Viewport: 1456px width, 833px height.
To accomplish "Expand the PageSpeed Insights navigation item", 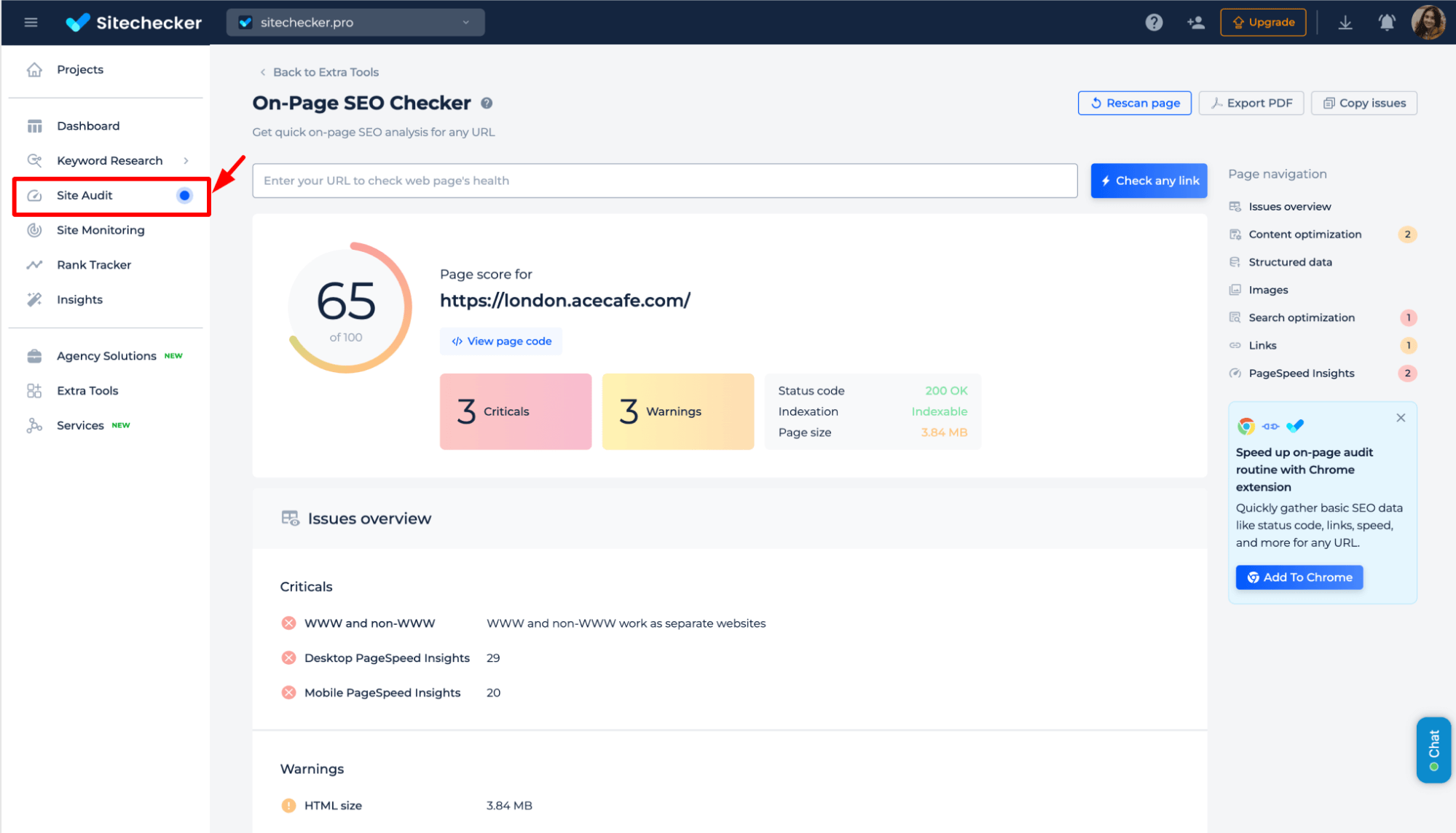I will click(x=1301, y=372).
